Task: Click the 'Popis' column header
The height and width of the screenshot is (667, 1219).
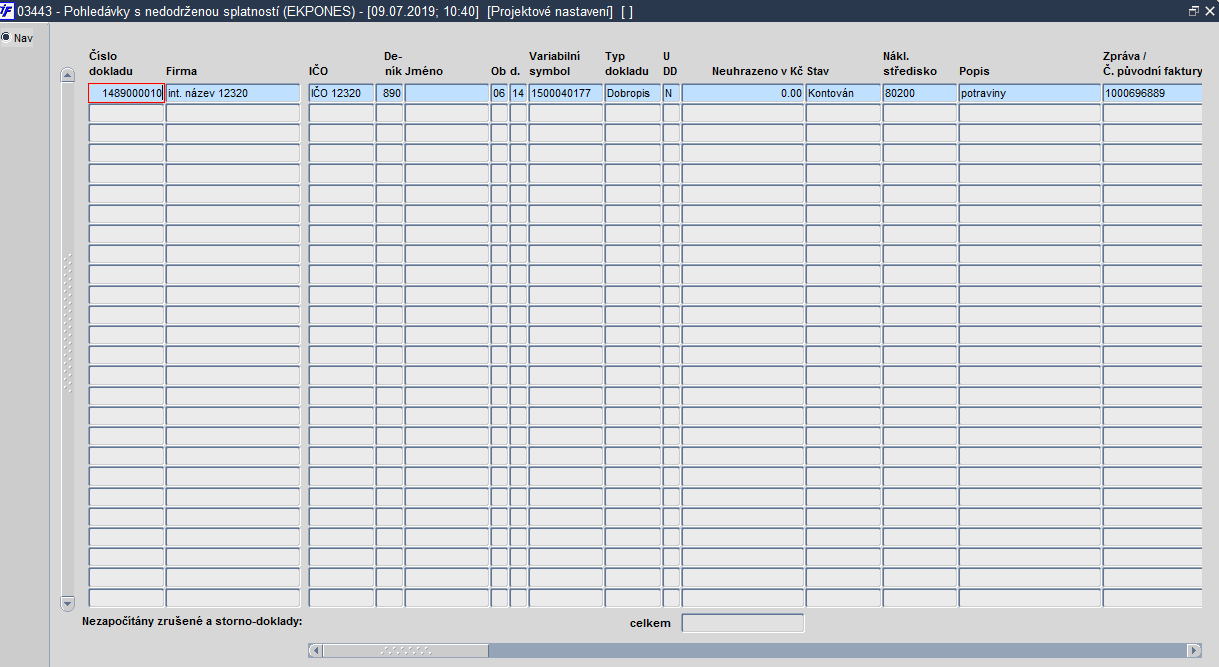Action: coord(974,72)
